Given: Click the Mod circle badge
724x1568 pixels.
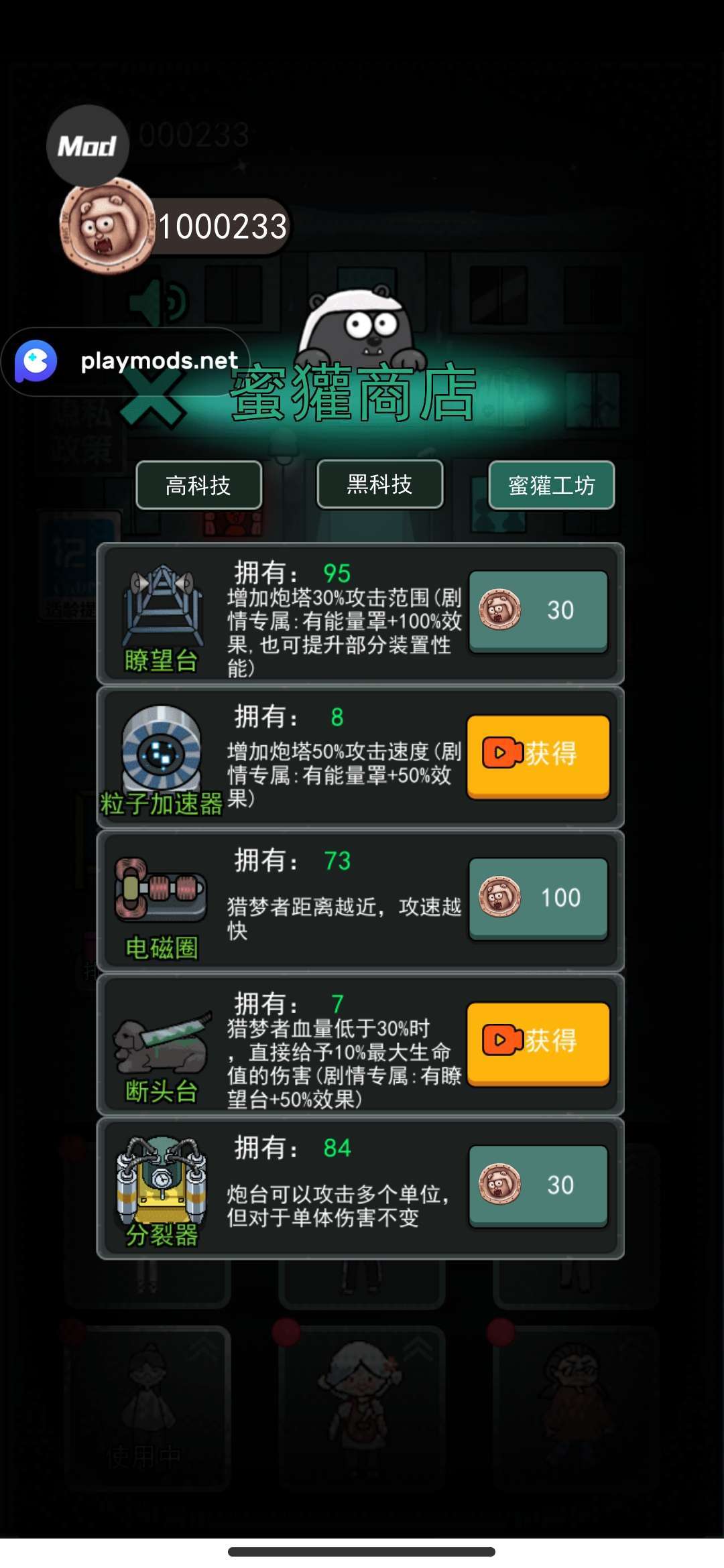Looking at the screenshot, I should pos(87,145).
